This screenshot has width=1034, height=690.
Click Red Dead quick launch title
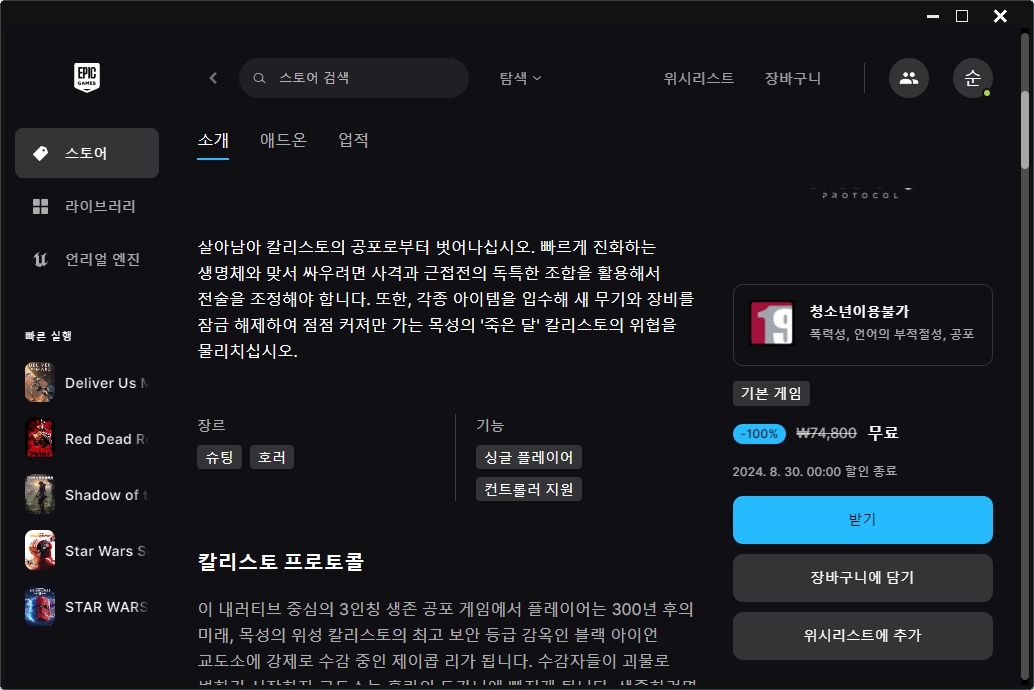point(106,439)
